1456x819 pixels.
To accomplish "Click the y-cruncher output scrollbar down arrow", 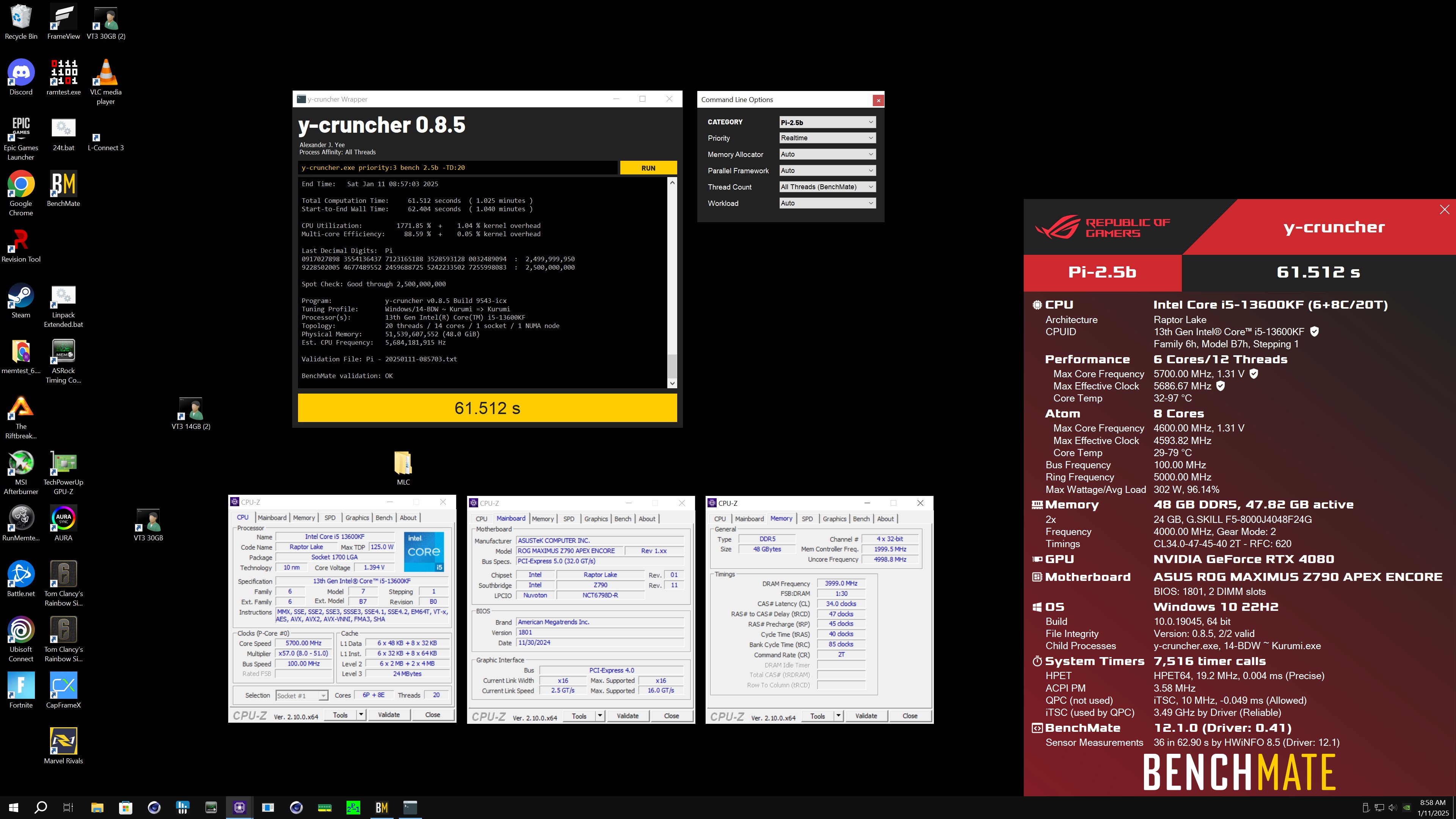I will tap(672, 383).
